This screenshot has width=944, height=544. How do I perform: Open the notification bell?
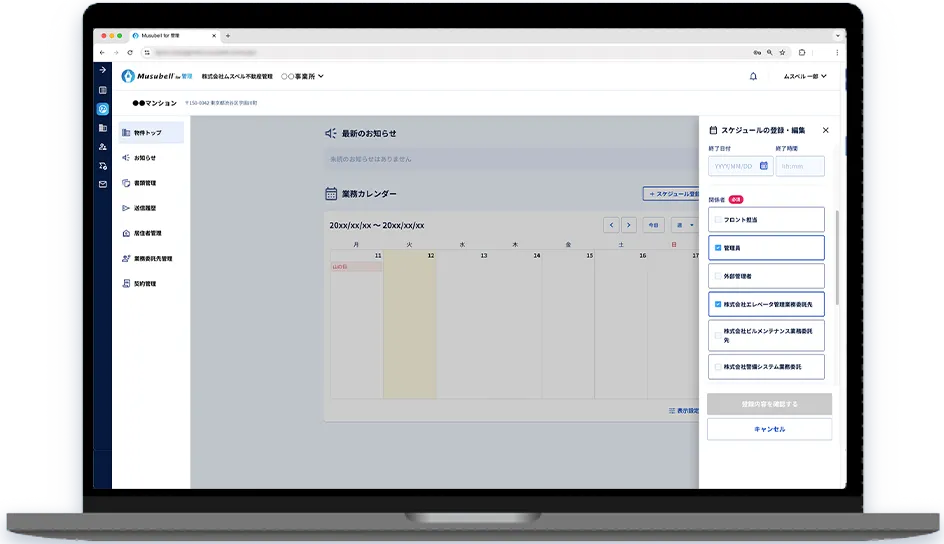tap(753, 76)
